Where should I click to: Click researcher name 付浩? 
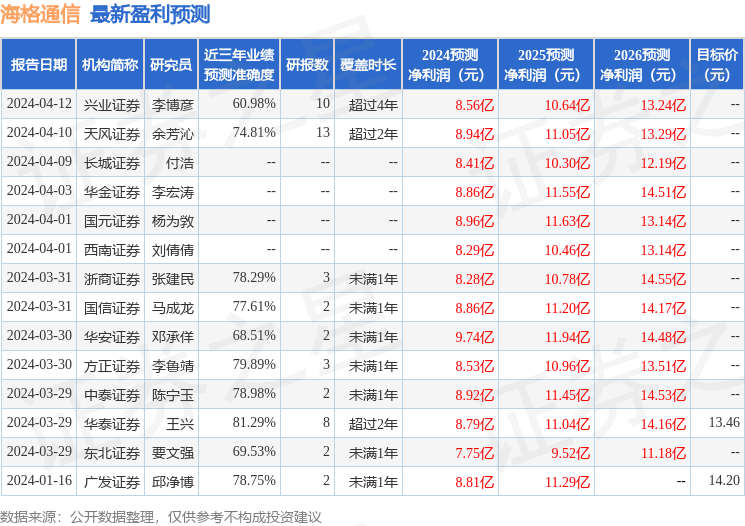(180, 163)
